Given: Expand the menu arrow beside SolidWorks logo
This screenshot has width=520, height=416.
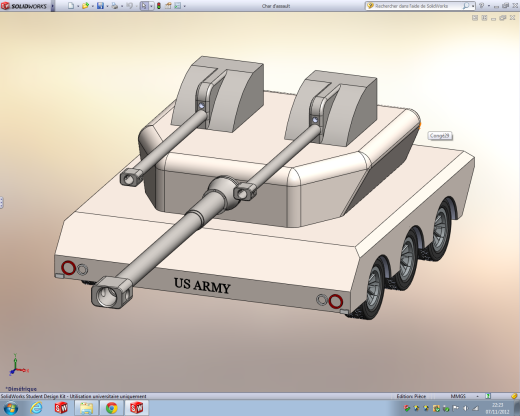Looking at the screenshot, I should click(52, 6).
